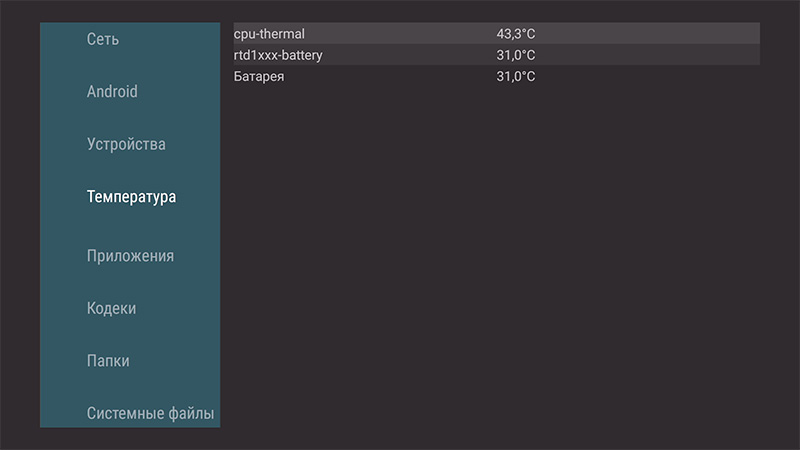
Task: Click the 43,3°C temperature value
Action: click(x=516, y=34)
